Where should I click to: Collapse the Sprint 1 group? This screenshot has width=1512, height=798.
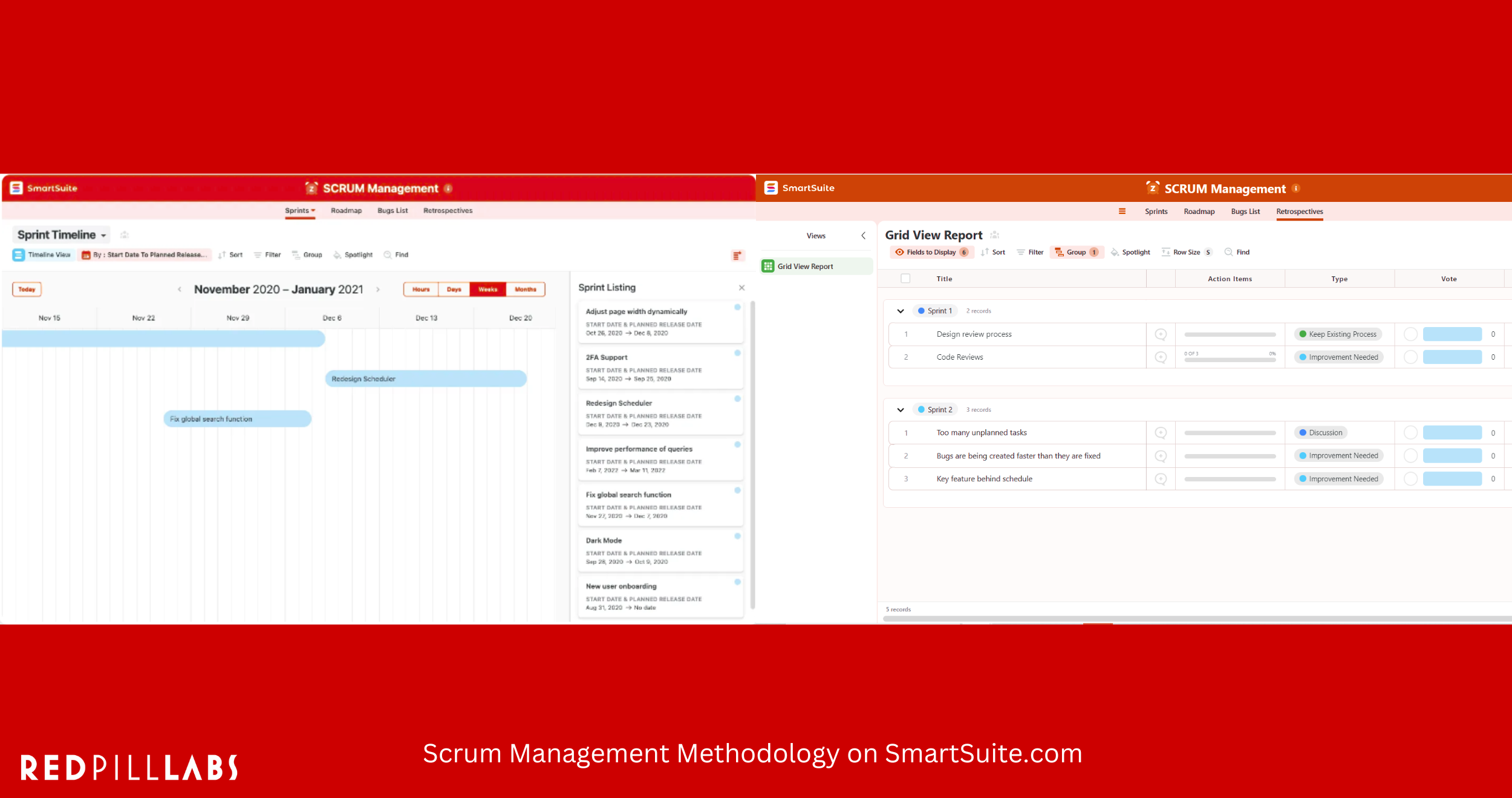tap(901, 310)
